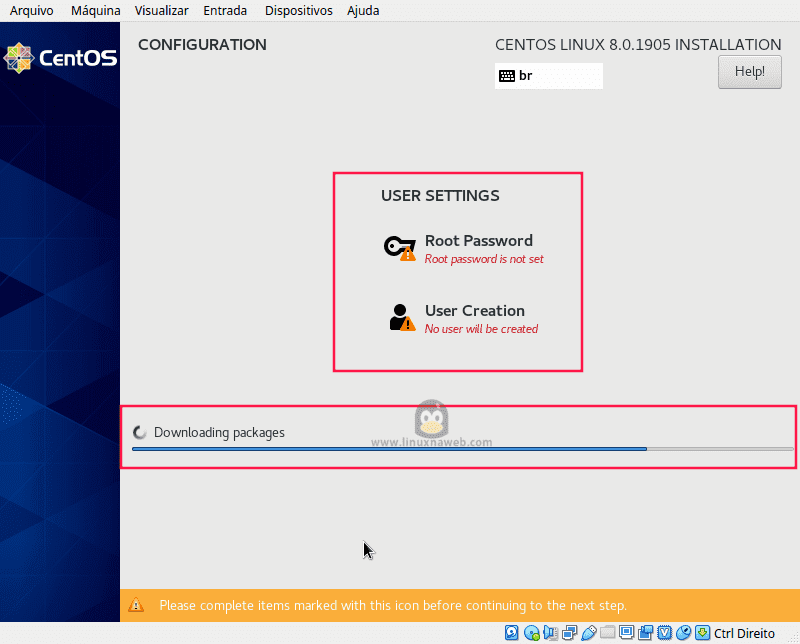Open the Dispositivos menu
The image size is (800, 644).
click(x=298, y=11)
